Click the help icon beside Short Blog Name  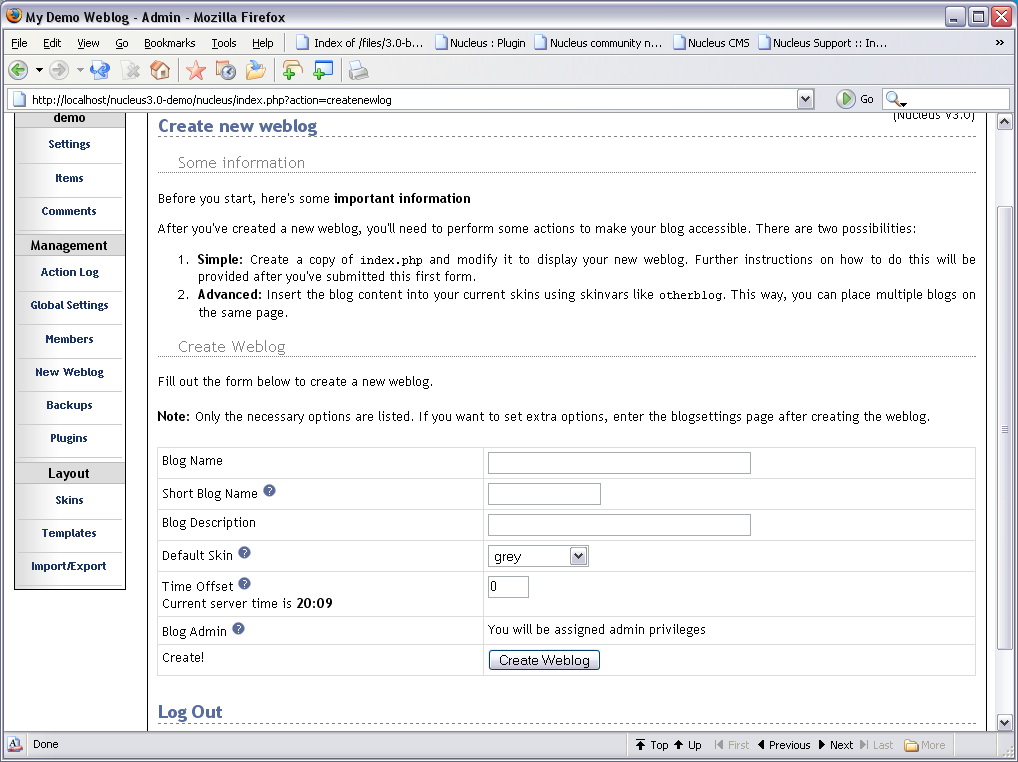269,491
